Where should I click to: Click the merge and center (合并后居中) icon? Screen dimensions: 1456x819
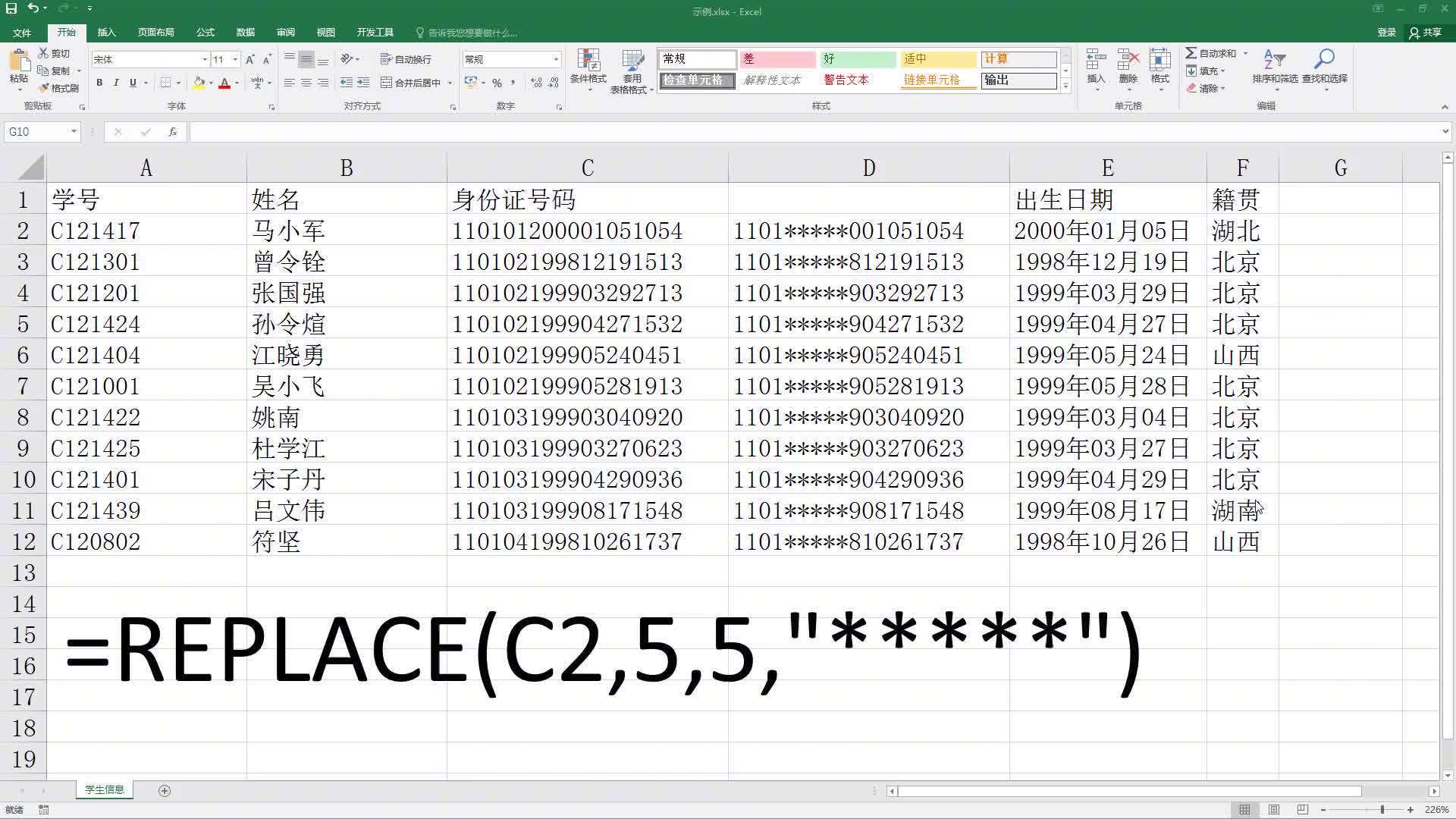click(x=409, y=83)
